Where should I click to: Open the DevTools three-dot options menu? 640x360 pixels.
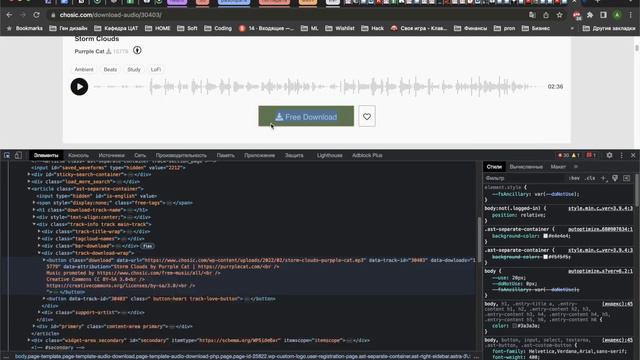pyautogui.click(x=622, y=155)
